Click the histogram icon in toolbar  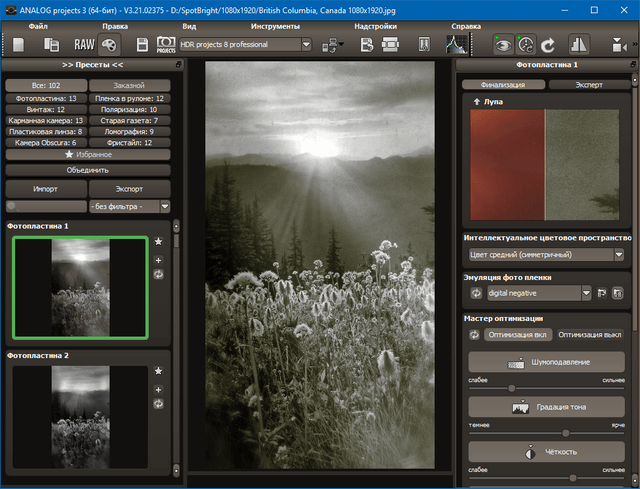pyautogui.click(x=456, y=44)
